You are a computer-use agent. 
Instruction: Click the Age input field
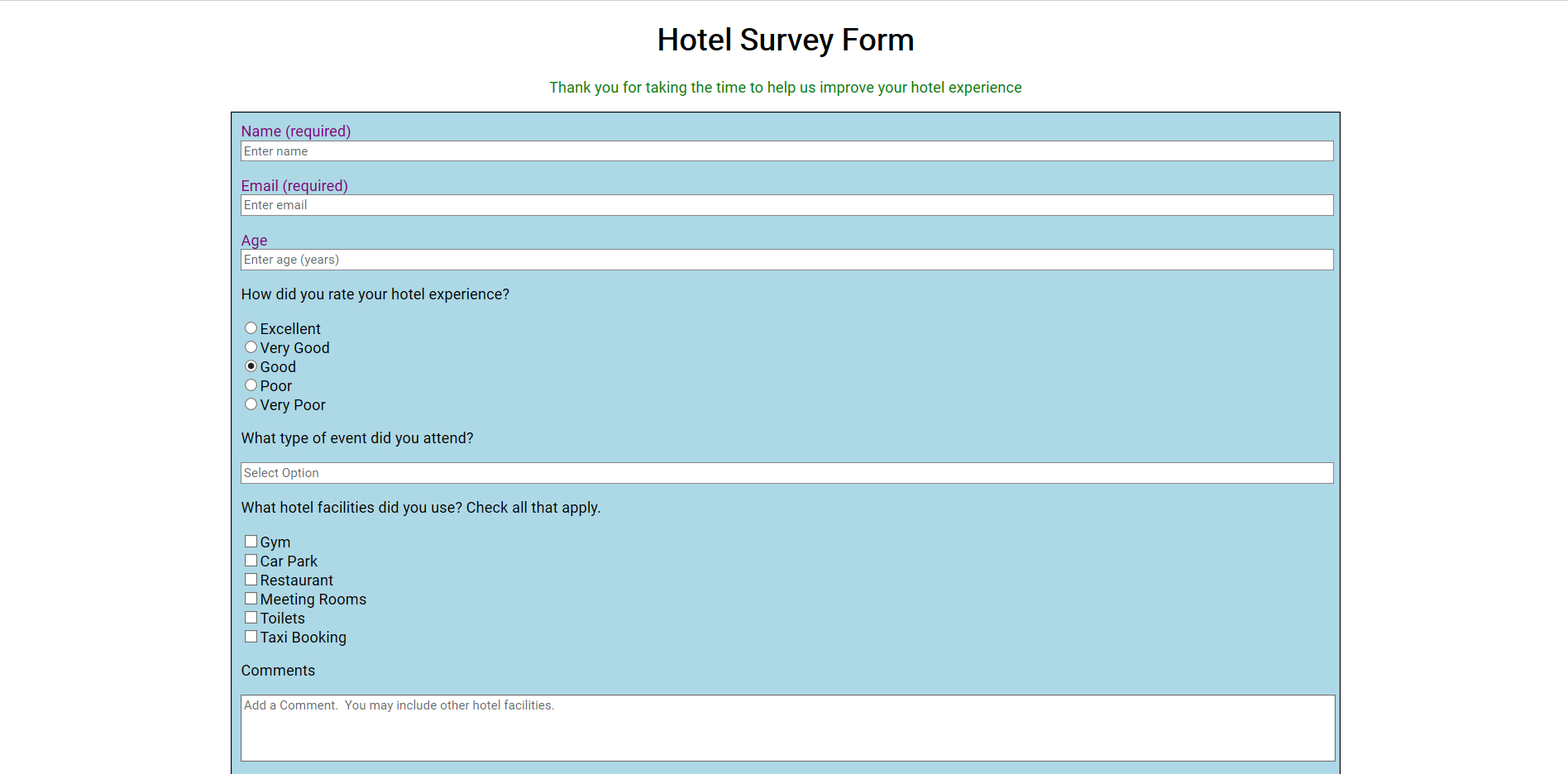coord(786,260)
